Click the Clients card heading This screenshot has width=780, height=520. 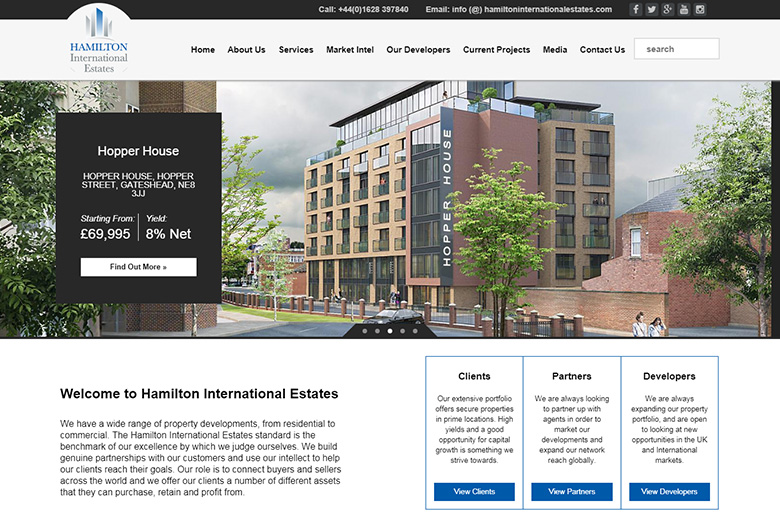tap(474, 377)
